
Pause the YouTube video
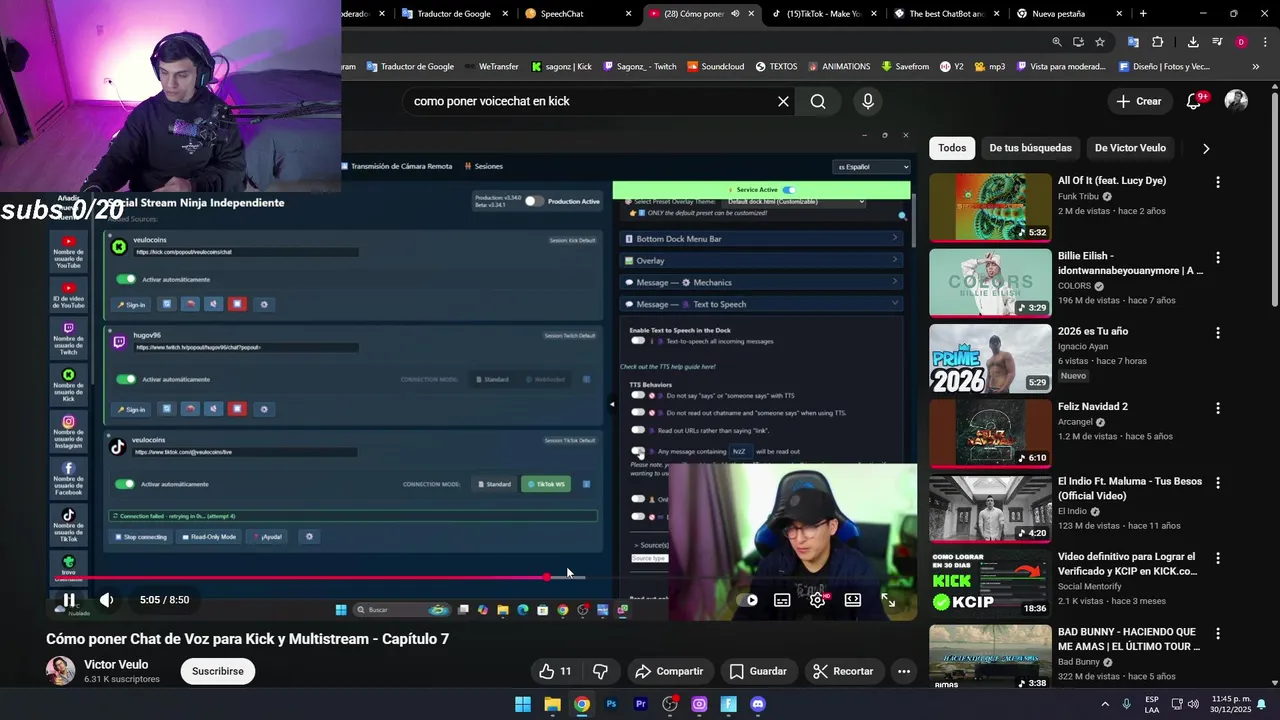tap(69, 600)
